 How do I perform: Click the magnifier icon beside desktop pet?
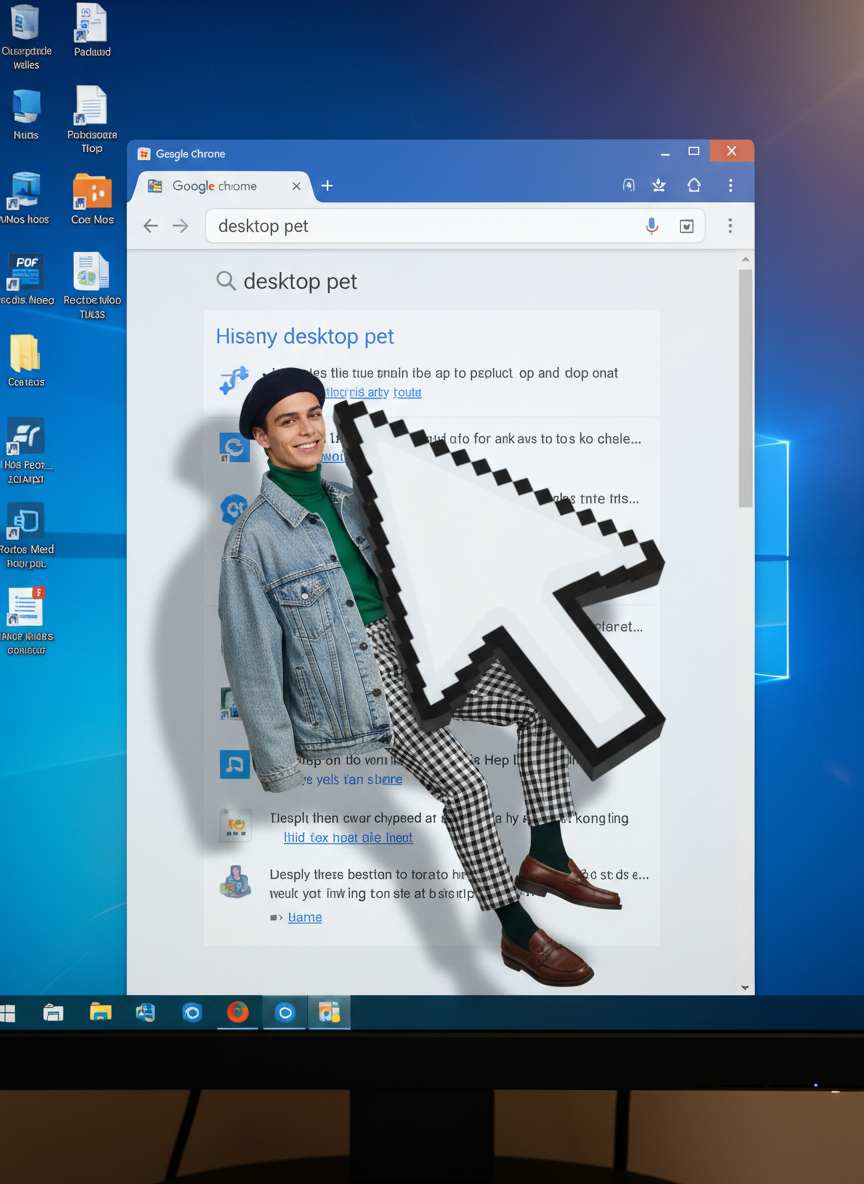(226, 281)
